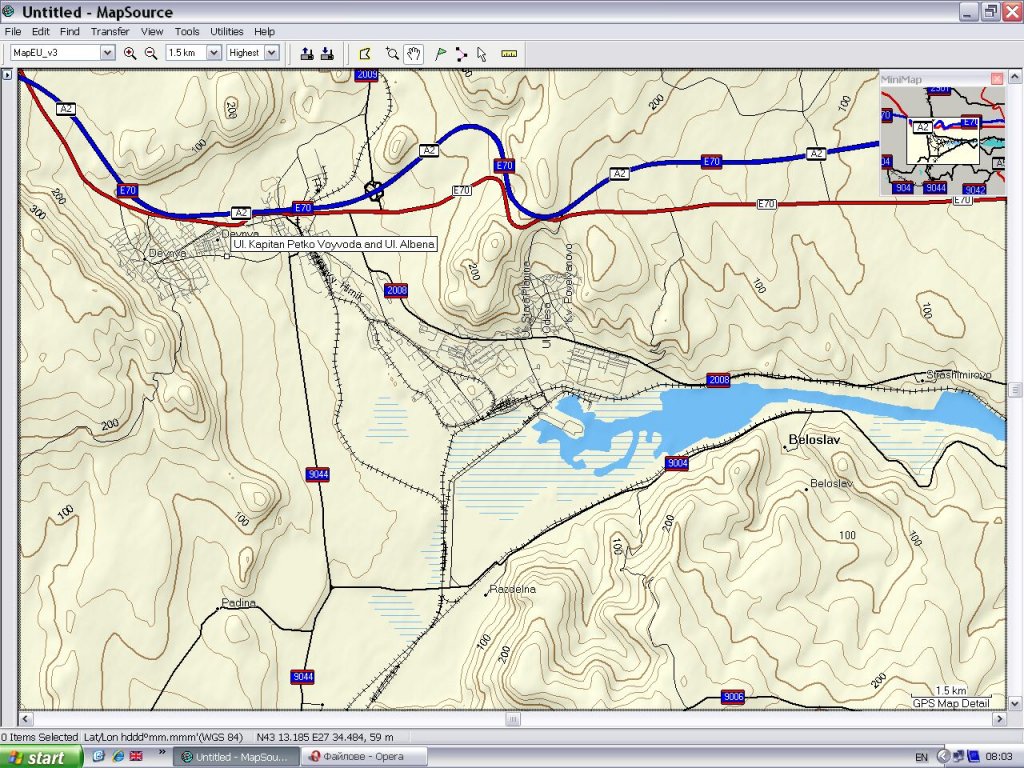
Task: Click the Razdelna town label
Action: coord(513,589)
